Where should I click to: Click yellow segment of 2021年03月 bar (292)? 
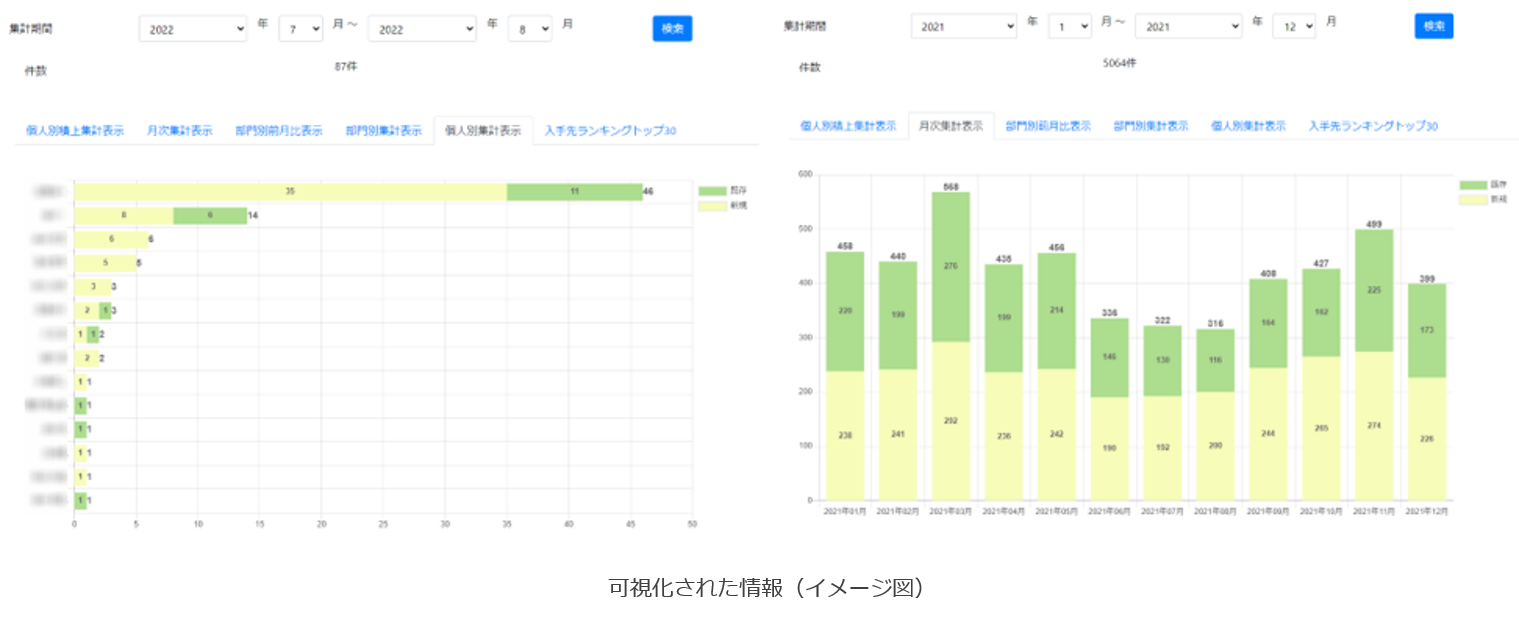click(x=950, y=420)
